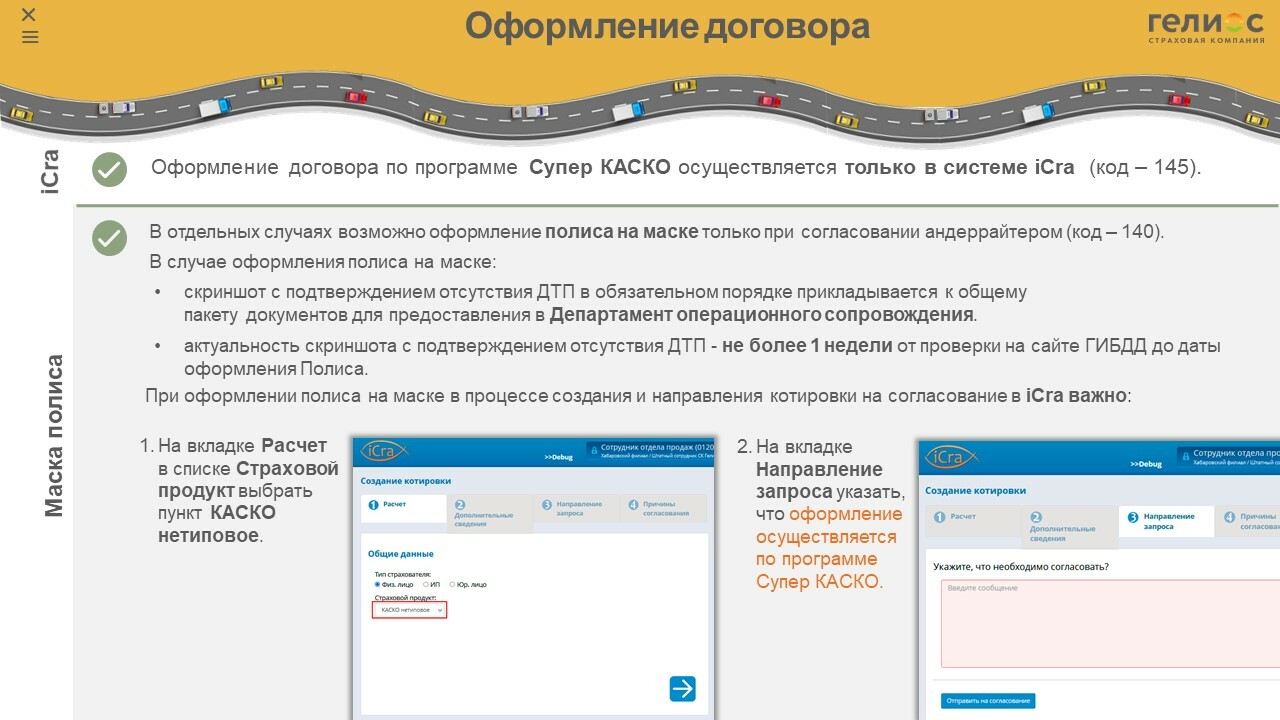Click the Гелиос insurance company logo
The height and width of the screenshot is (720, 1280).
1205,27
